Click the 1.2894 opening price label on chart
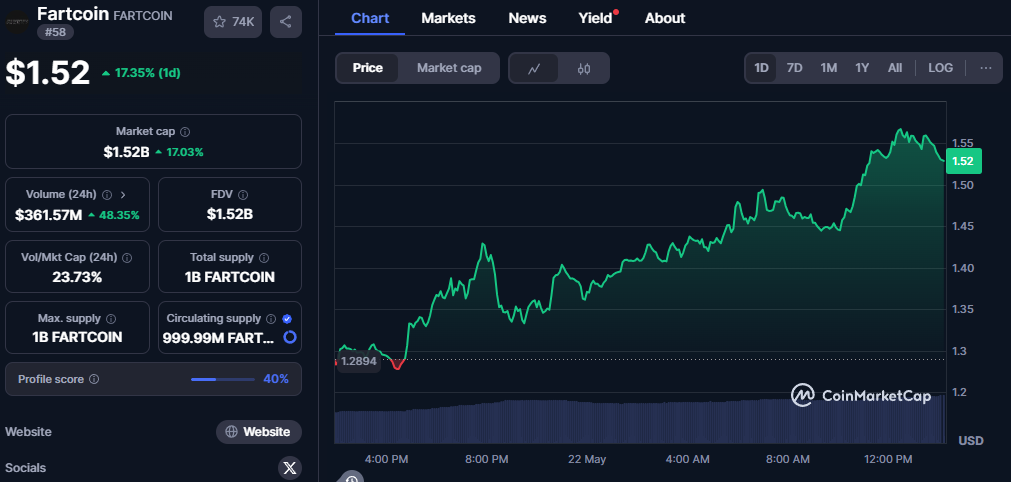The height and width of the screenshot is (482, 1011). [x=358, y=362]
